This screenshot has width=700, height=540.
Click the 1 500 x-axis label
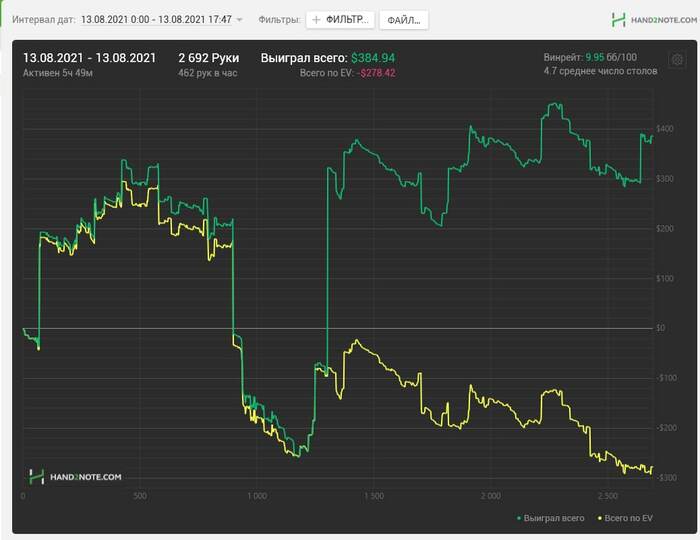coord(374,496)
